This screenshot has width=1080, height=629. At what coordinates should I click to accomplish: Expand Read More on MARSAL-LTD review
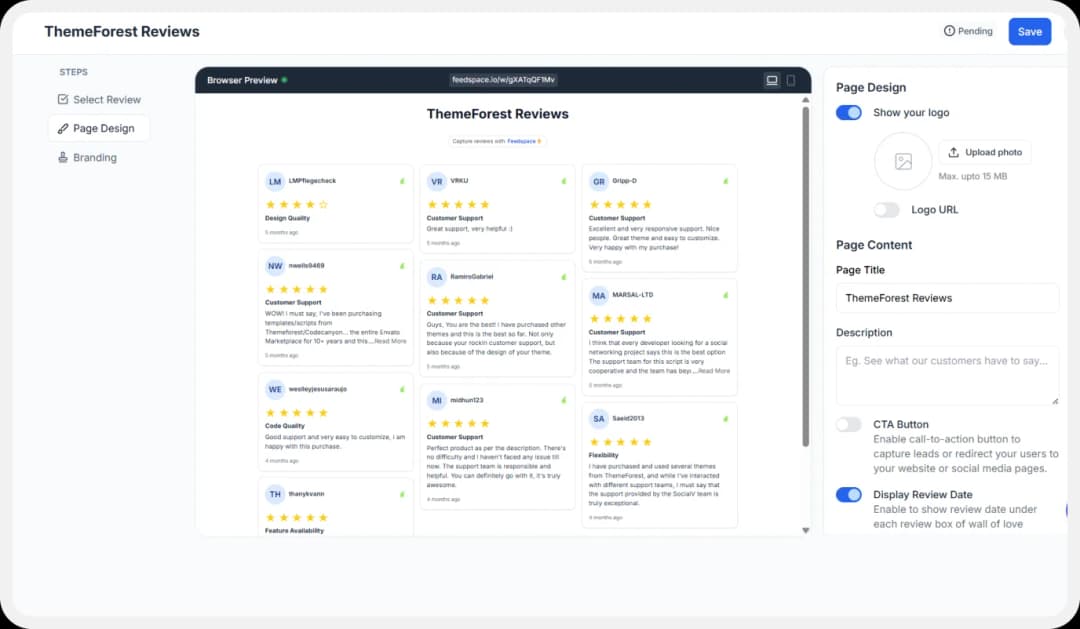tap(714, 371)
